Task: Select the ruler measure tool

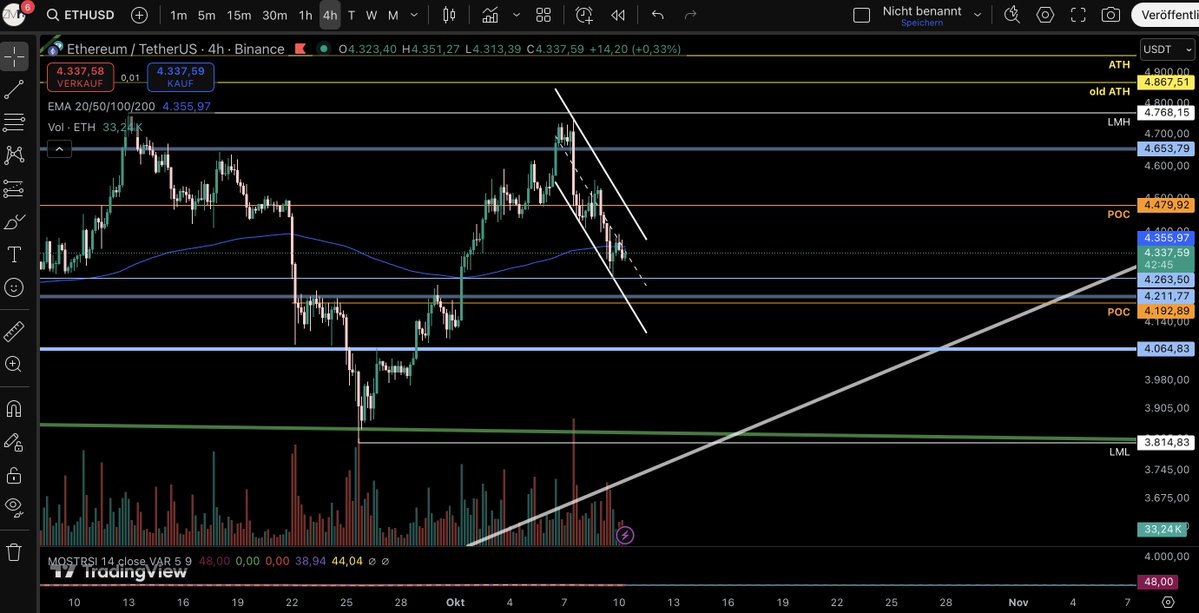Action: 14,331
